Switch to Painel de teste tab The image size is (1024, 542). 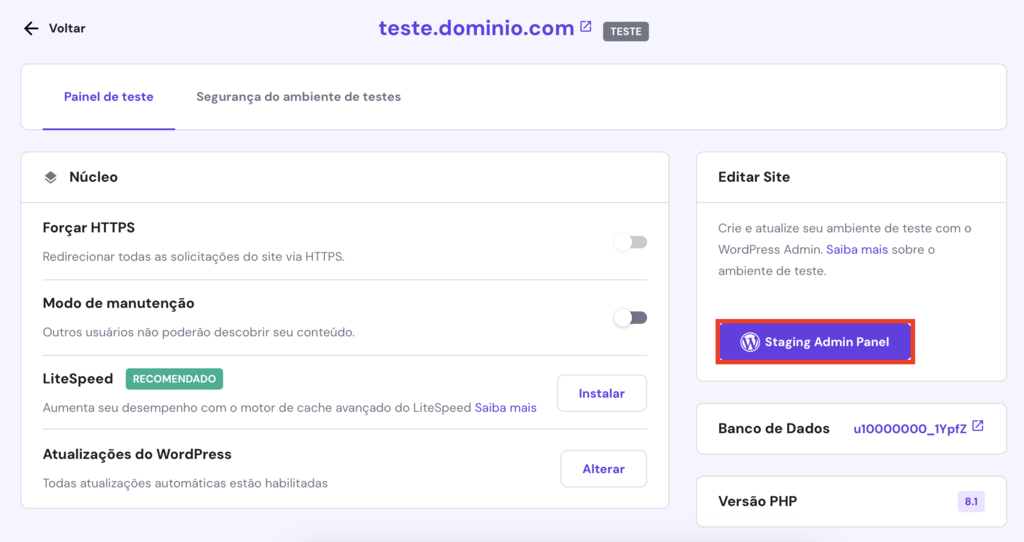[108, 97]
